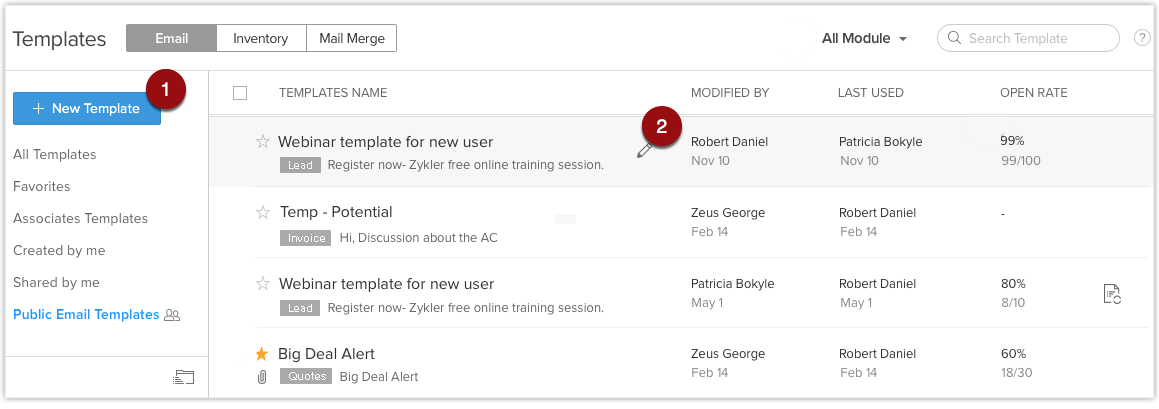
Task: Open the Temp - Potential template
Action: (335, 212)
